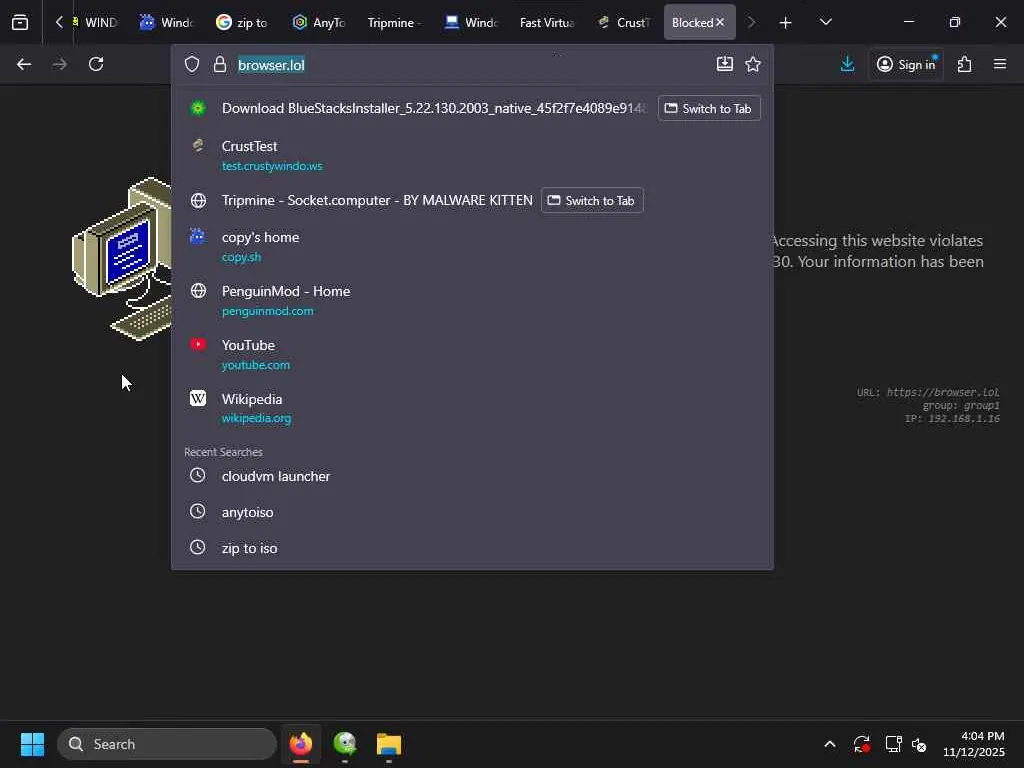Screen dimensions: 1024x768
Task: Open the downloads panel arrow
Action: [847, 64]
